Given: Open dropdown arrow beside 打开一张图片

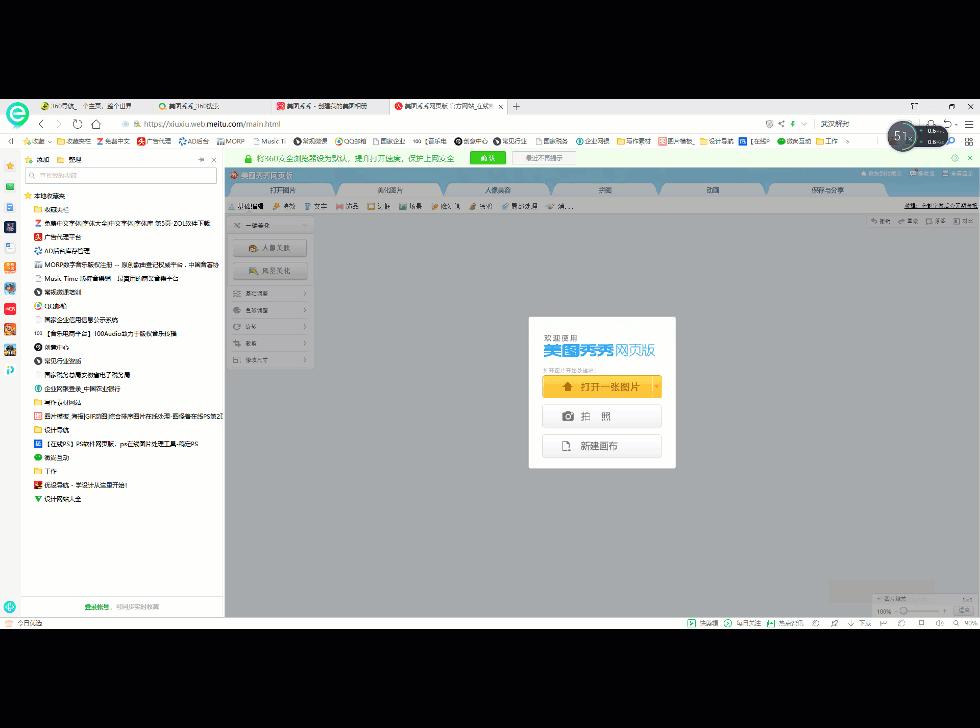Looking at the screenshot, I should tap(657, 386).
